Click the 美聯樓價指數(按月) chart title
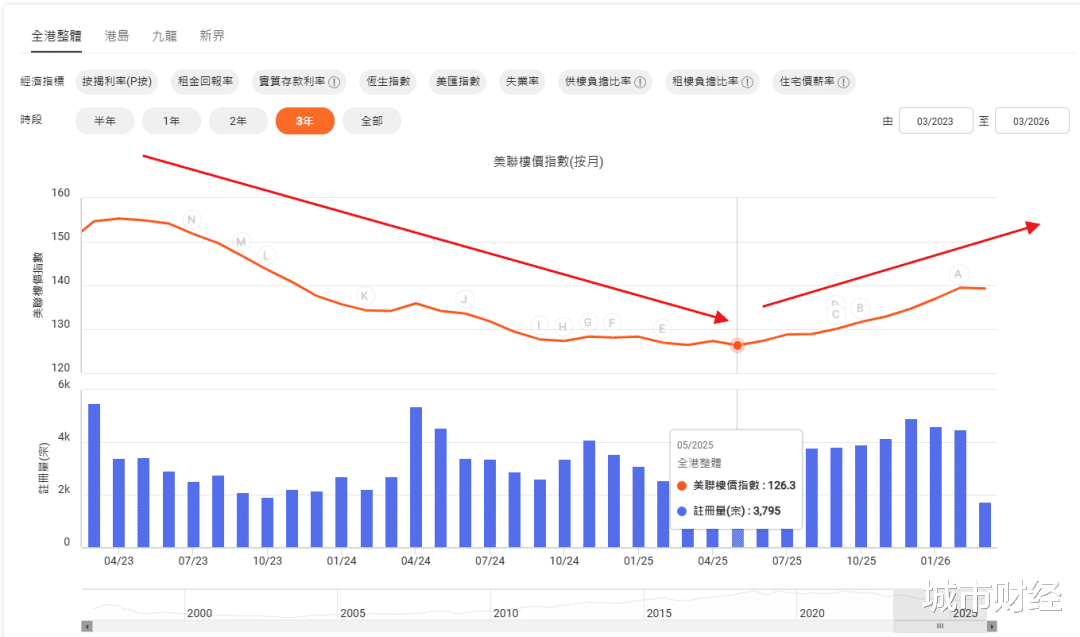 [x=548, y=162]
